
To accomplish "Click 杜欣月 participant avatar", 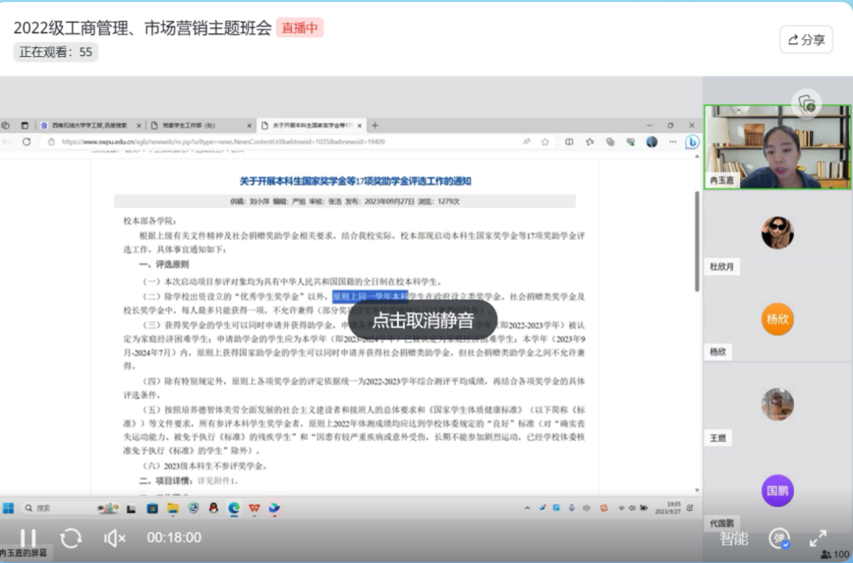I will click(777, 233).
